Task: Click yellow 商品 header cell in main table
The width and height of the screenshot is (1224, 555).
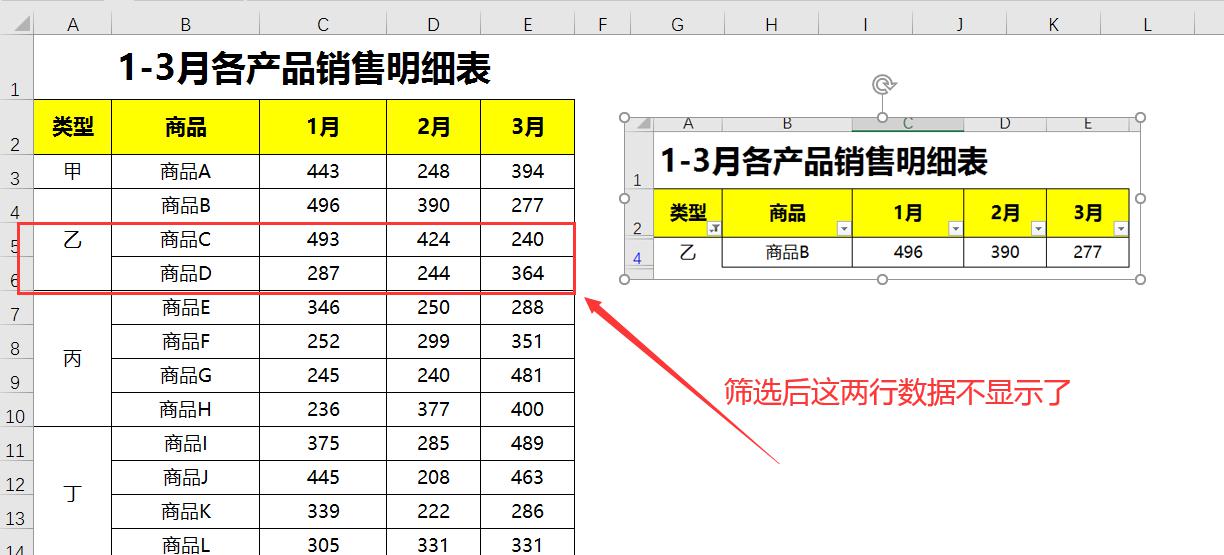Action: pos(186,127)
